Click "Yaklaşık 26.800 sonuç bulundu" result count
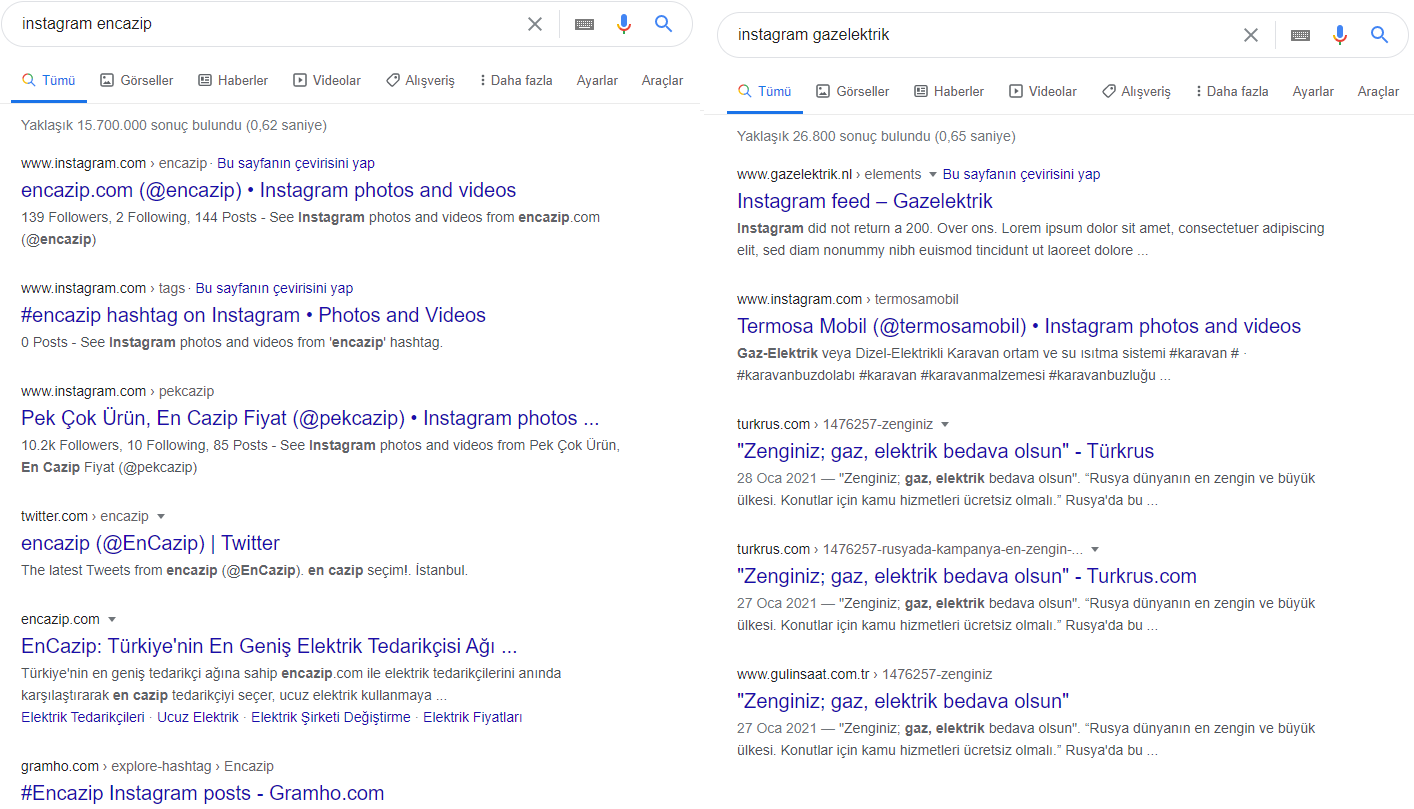Image resolution: width=1414 pixels, height=809 pixels. [x=876, y=136]
